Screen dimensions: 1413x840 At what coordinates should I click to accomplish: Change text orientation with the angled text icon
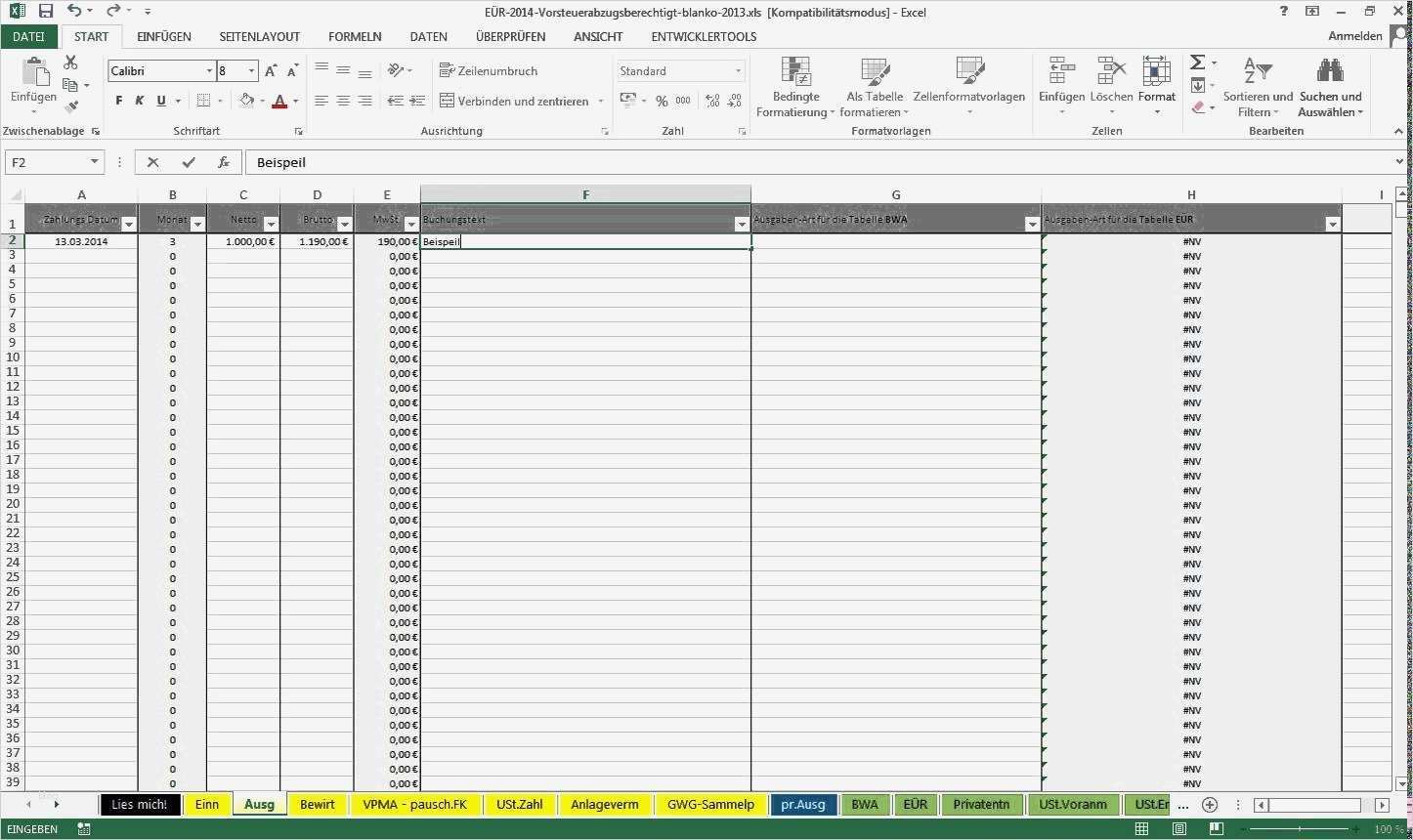click(x=396, y=70)
